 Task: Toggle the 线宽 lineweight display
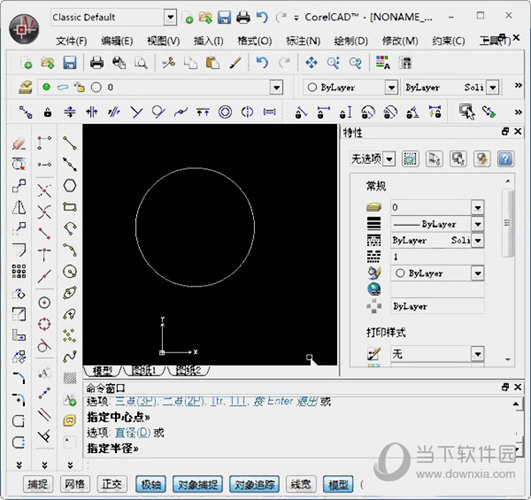pyautogui.click(x=301, y=484)
